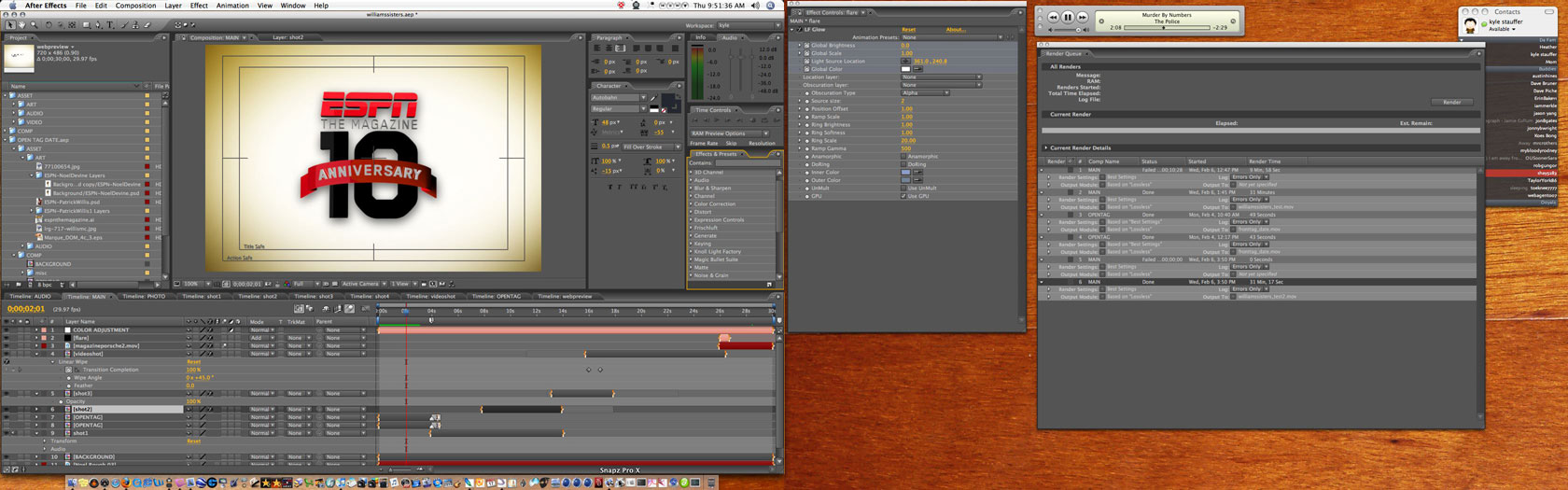Select the Brush tool
The image size is (1568, 490).
[124, 25]
